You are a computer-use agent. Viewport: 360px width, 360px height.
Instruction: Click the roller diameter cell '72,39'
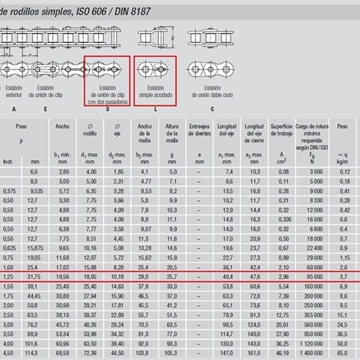coord(91,353)
